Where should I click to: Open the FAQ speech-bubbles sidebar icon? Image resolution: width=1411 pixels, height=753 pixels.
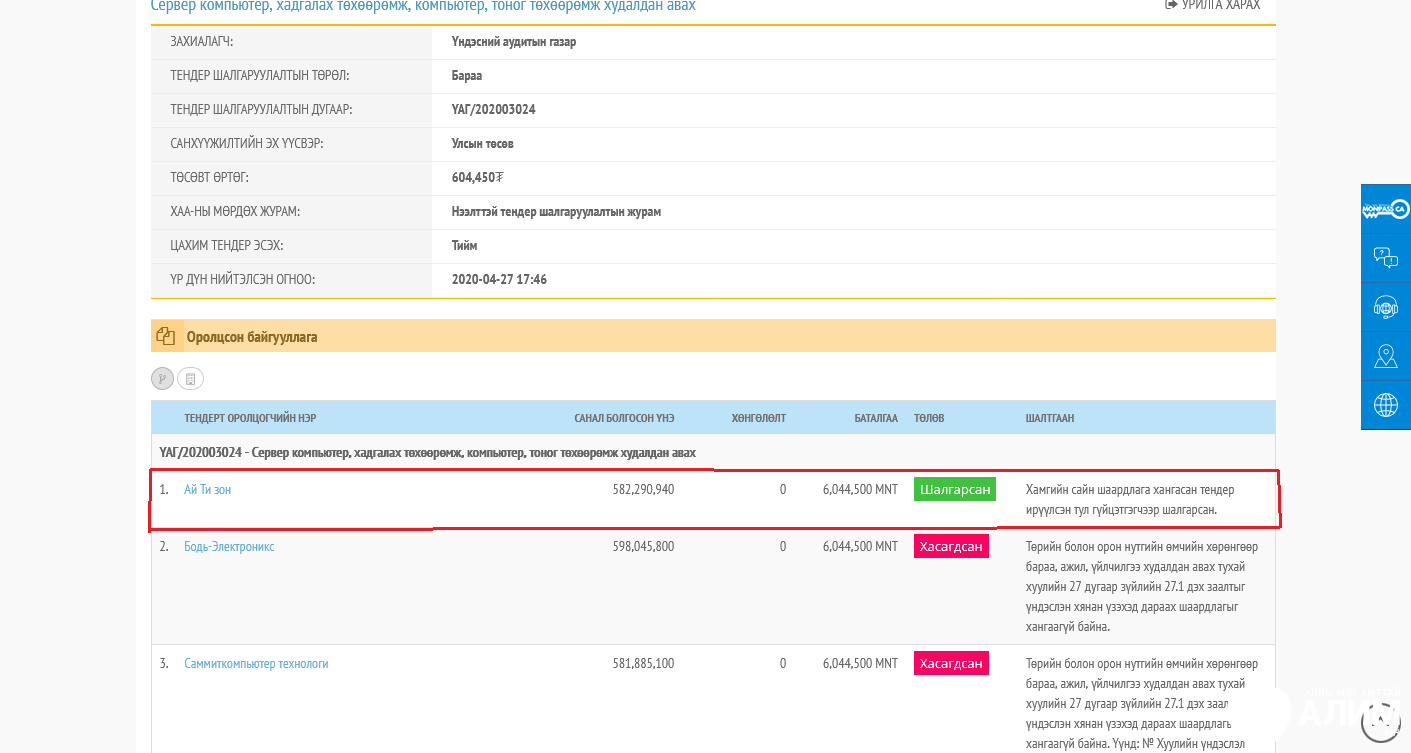click(x=1386, y=258)
